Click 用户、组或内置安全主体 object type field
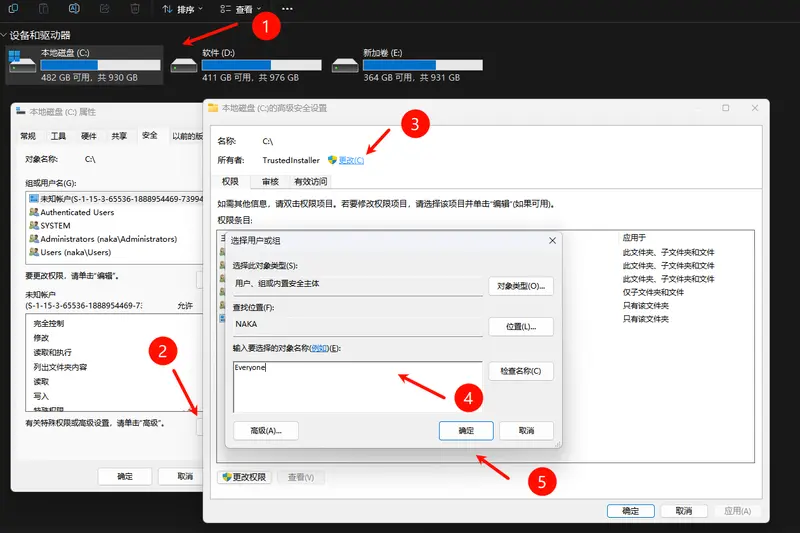The image size is (800, 533). pyautogui.click(x=358, y=285)
